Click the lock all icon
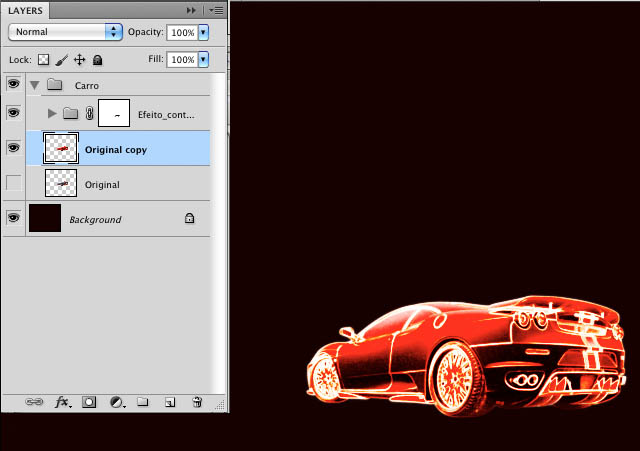640x451 pixels. click(x=97, y=60)
